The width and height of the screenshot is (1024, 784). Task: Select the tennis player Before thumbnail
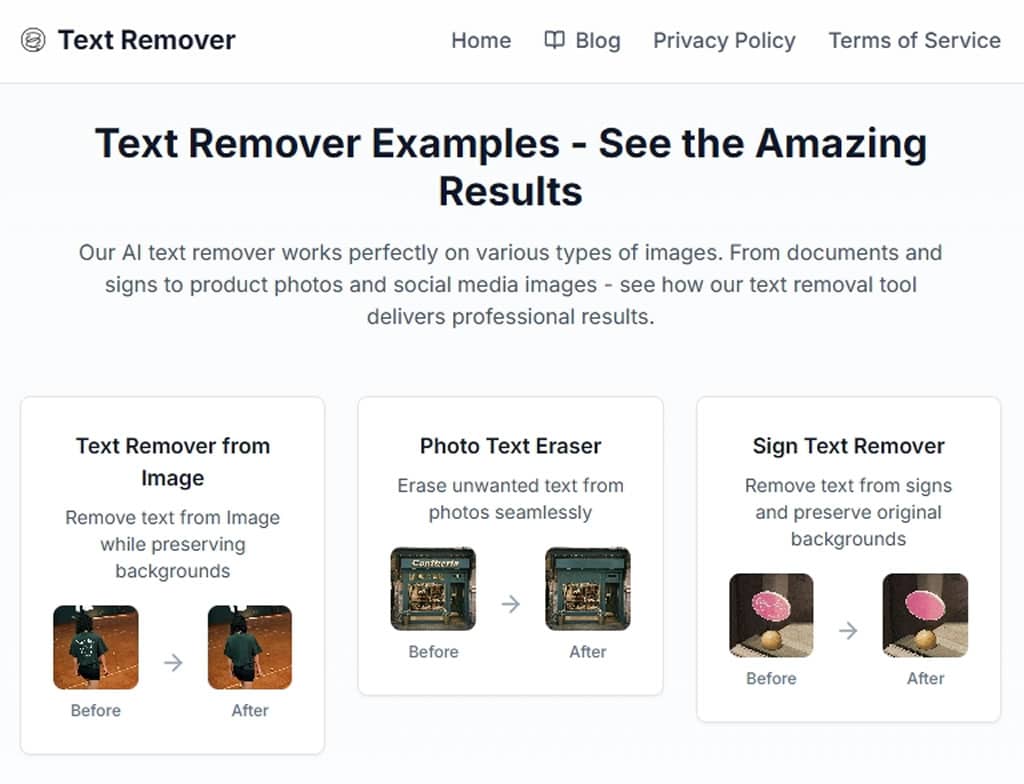point(96,647)
